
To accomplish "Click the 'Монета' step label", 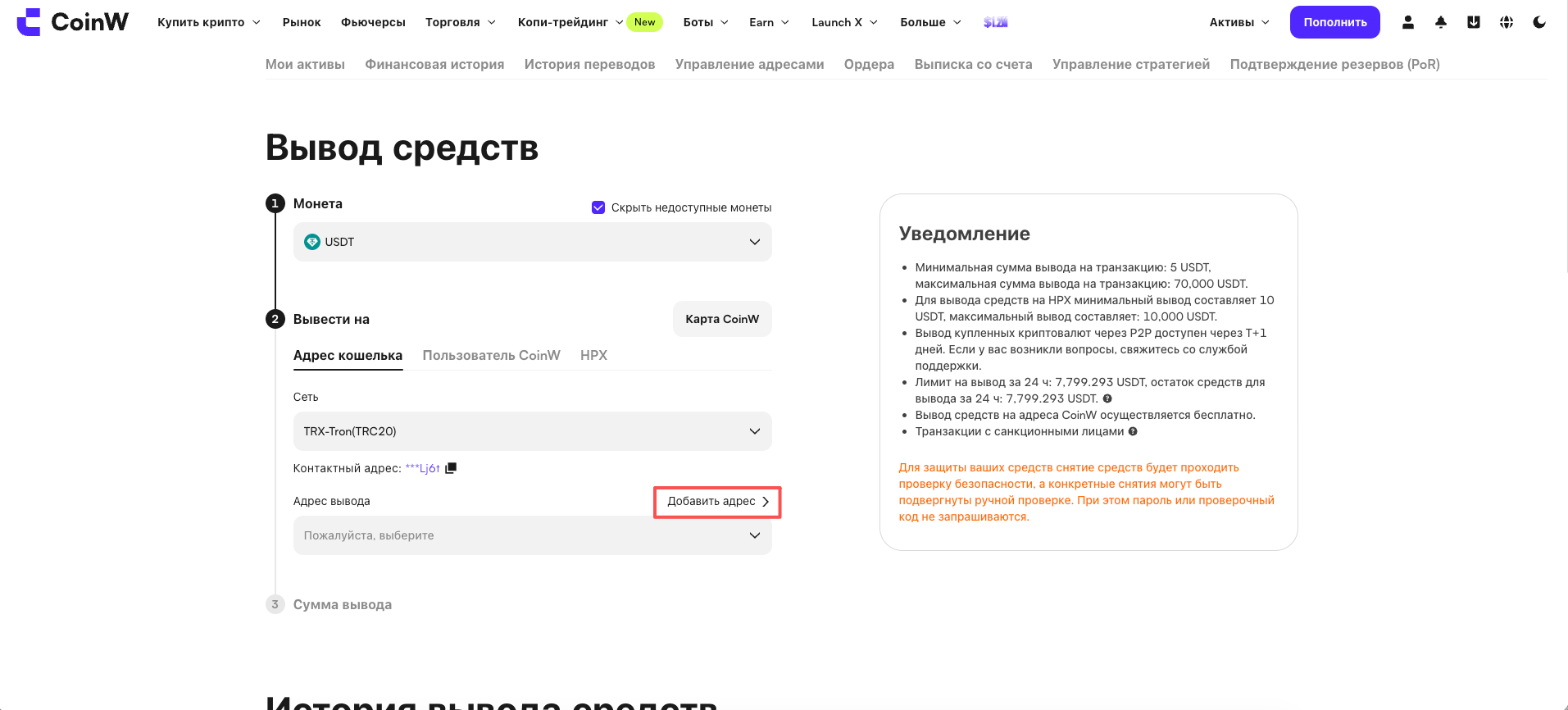I will [318, 203].
